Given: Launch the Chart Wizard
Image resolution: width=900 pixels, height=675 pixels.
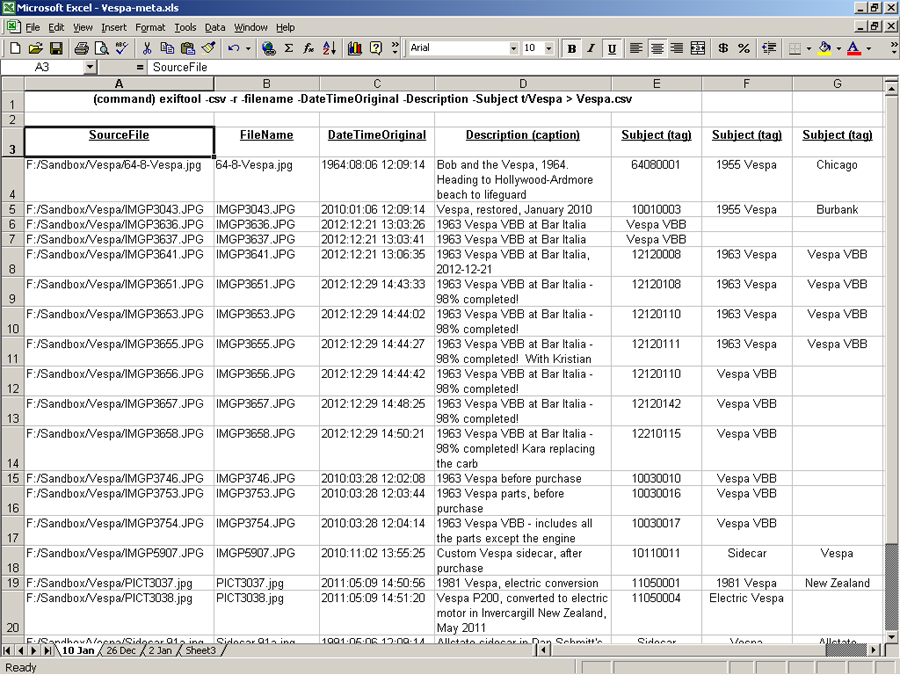Looking at the screenshot, I should click(x=354, y=48).
